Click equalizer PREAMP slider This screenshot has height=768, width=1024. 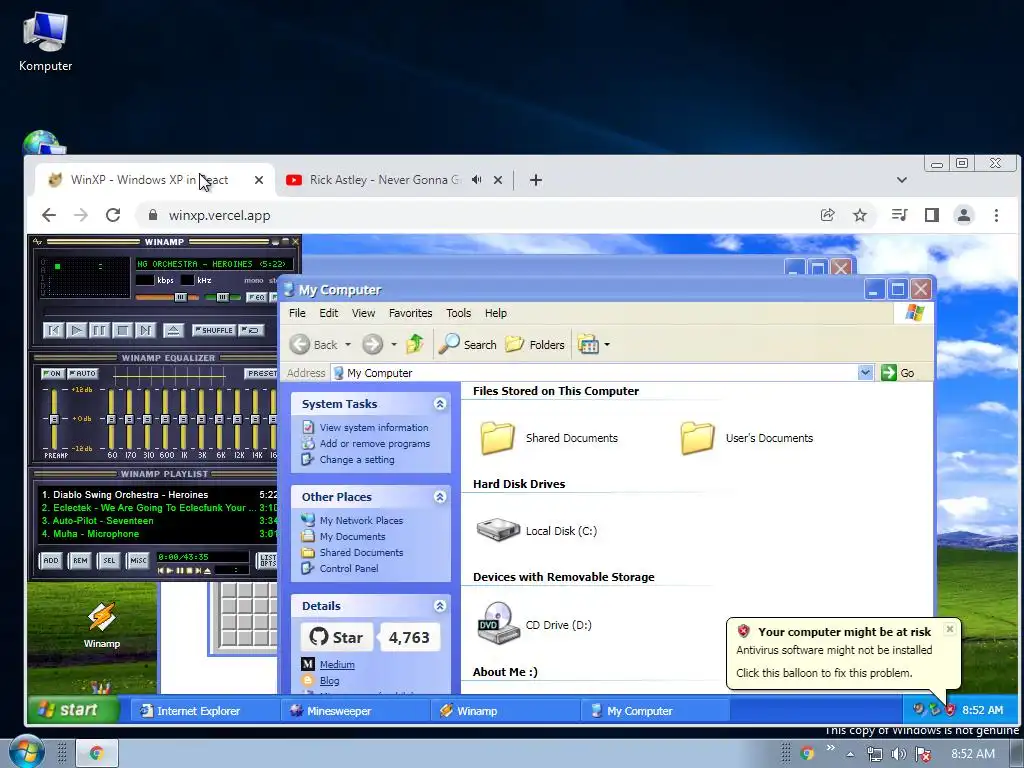[54, 418]
